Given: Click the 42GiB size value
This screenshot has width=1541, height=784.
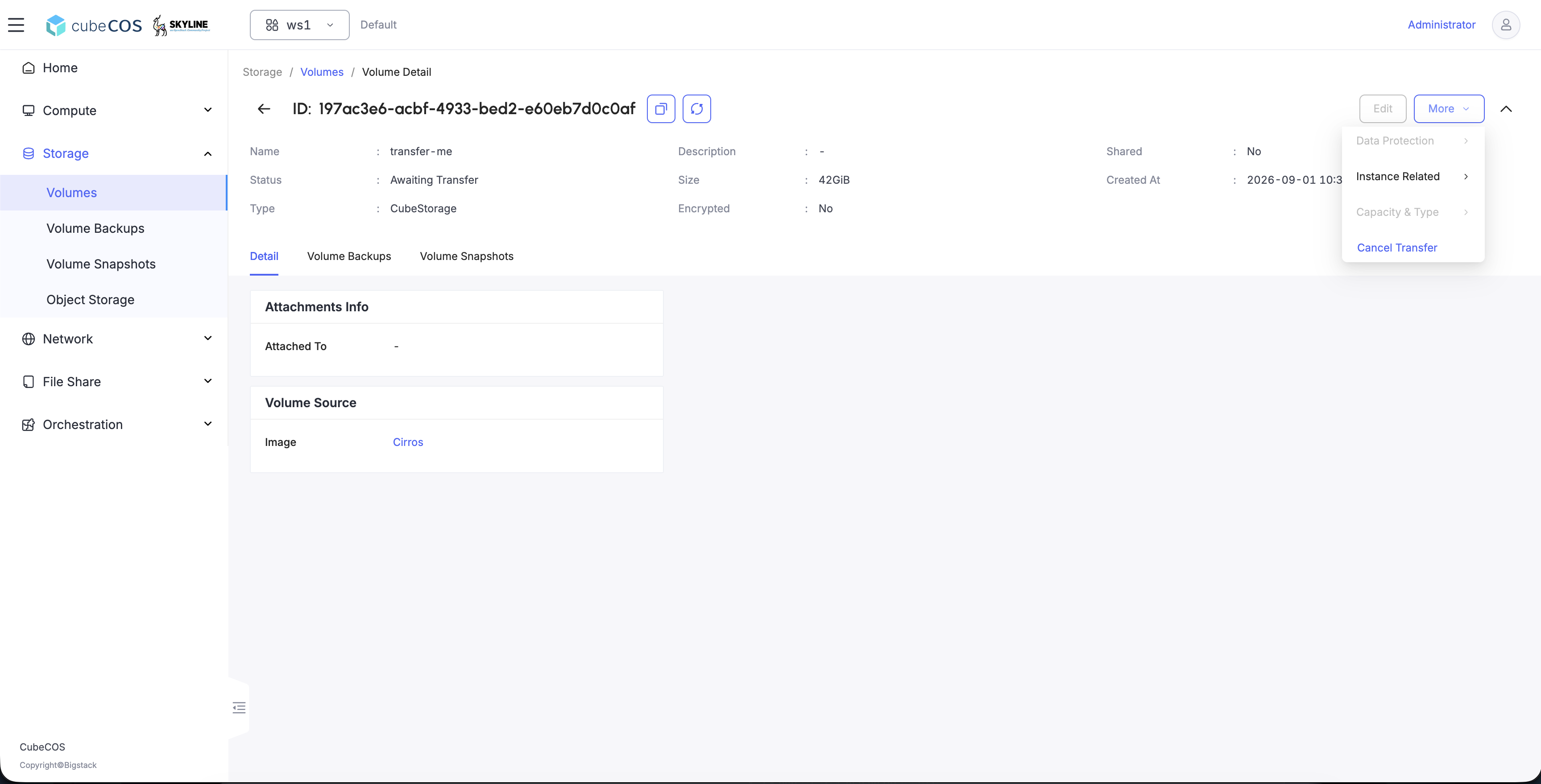Looking at the screenshot, I should point(834,180).
